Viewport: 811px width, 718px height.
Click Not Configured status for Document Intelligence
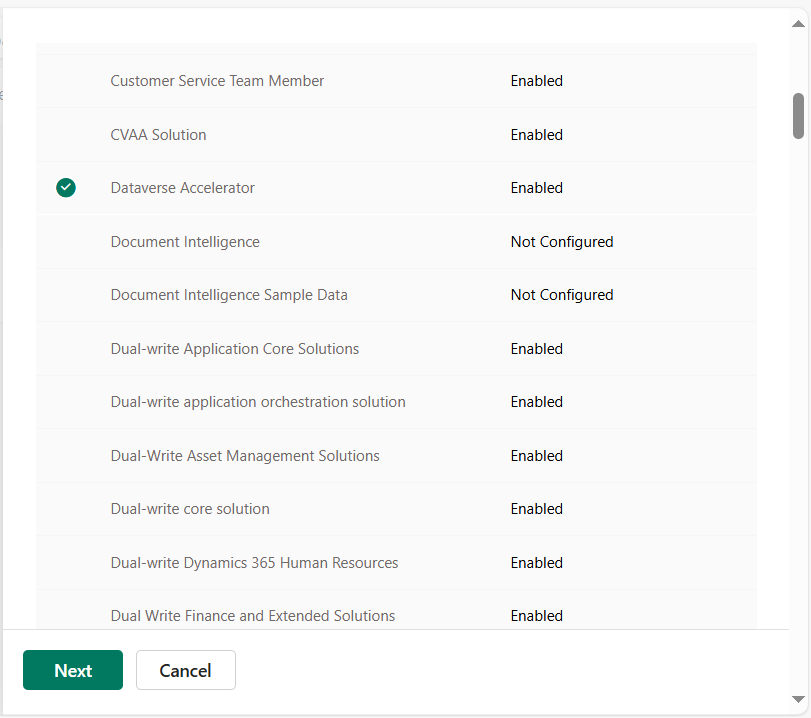(x=561, y=242)
